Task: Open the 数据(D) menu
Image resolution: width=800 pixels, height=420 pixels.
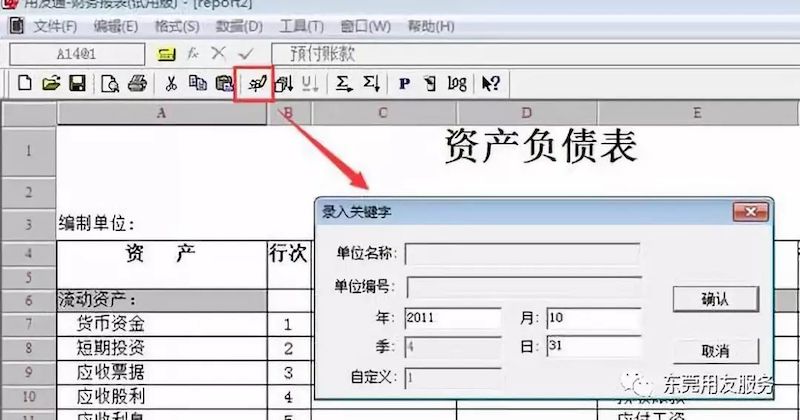Action: tap(239, 25)
